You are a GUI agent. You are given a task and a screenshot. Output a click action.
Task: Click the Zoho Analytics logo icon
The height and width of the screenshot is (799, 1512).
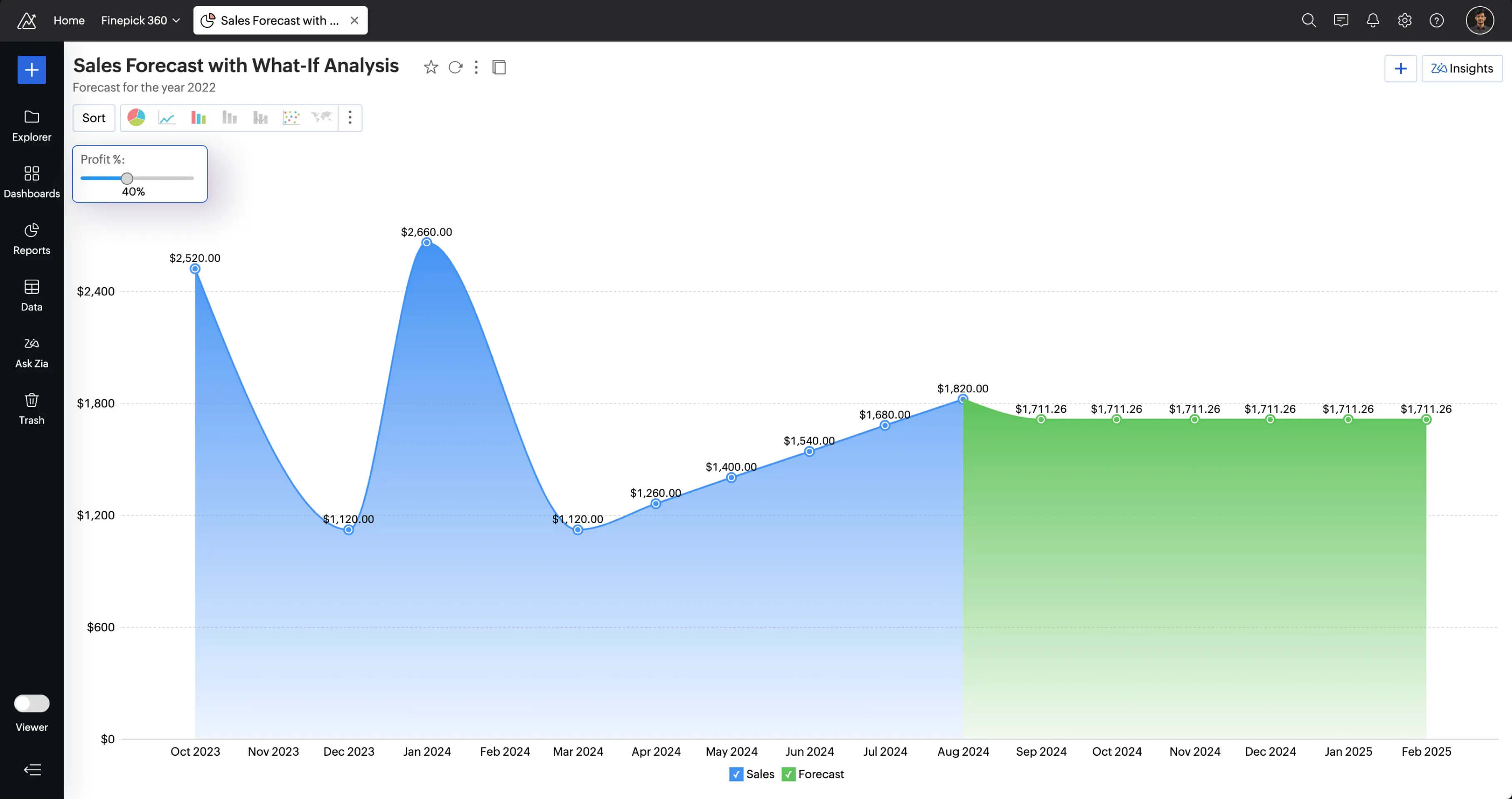[26, 20]
